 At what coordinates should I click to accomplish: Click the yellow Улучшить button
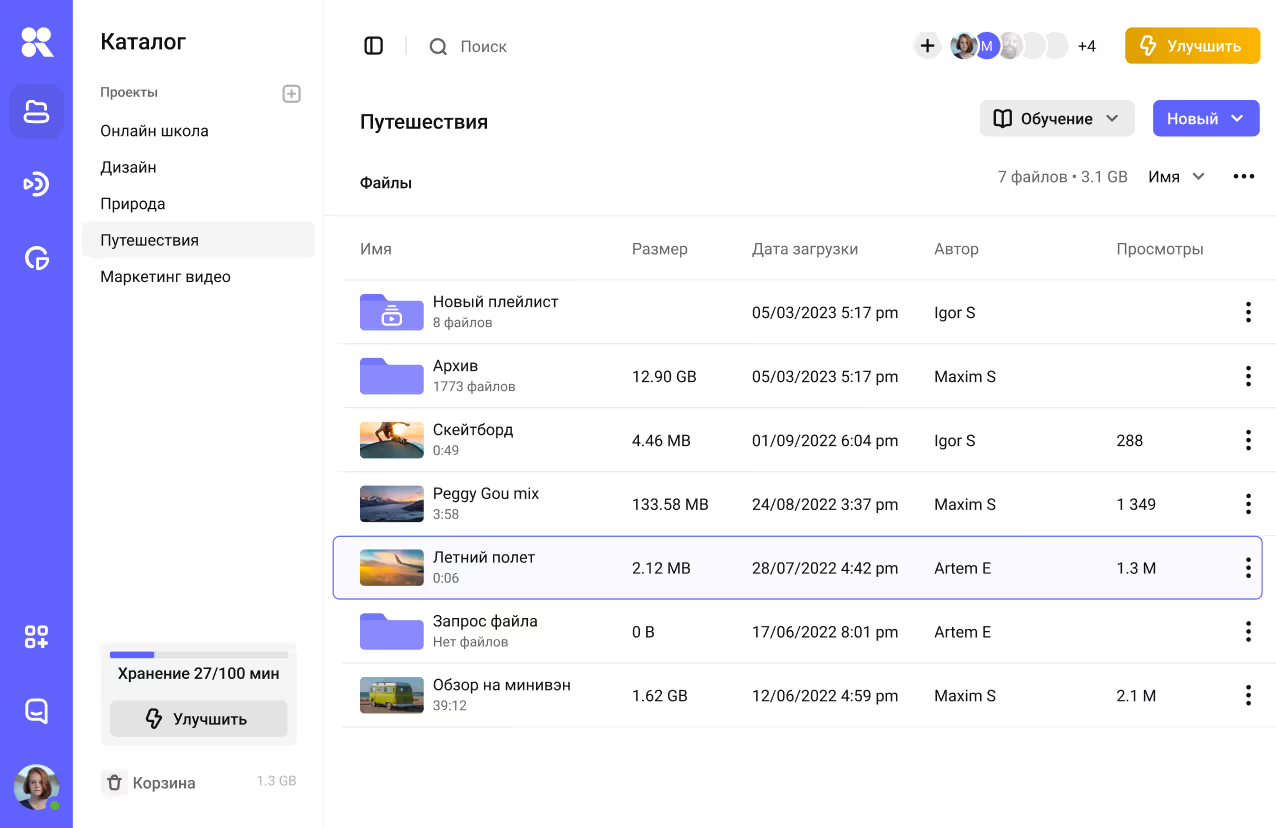point(1191,46)
